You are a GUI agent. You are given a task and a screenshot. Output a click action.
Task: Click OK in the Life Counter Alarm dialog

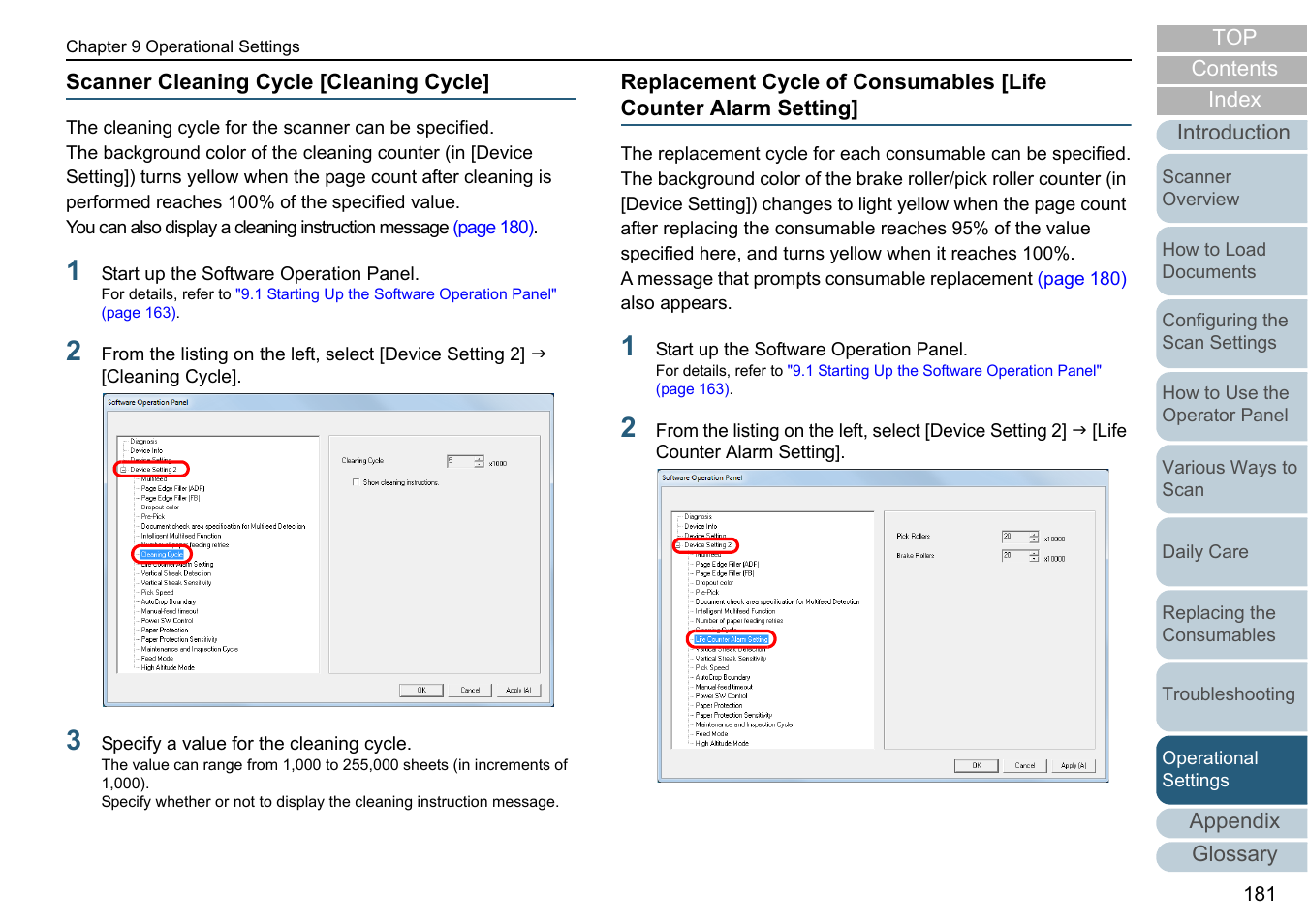pyautogui.click(x=977, y=766)
